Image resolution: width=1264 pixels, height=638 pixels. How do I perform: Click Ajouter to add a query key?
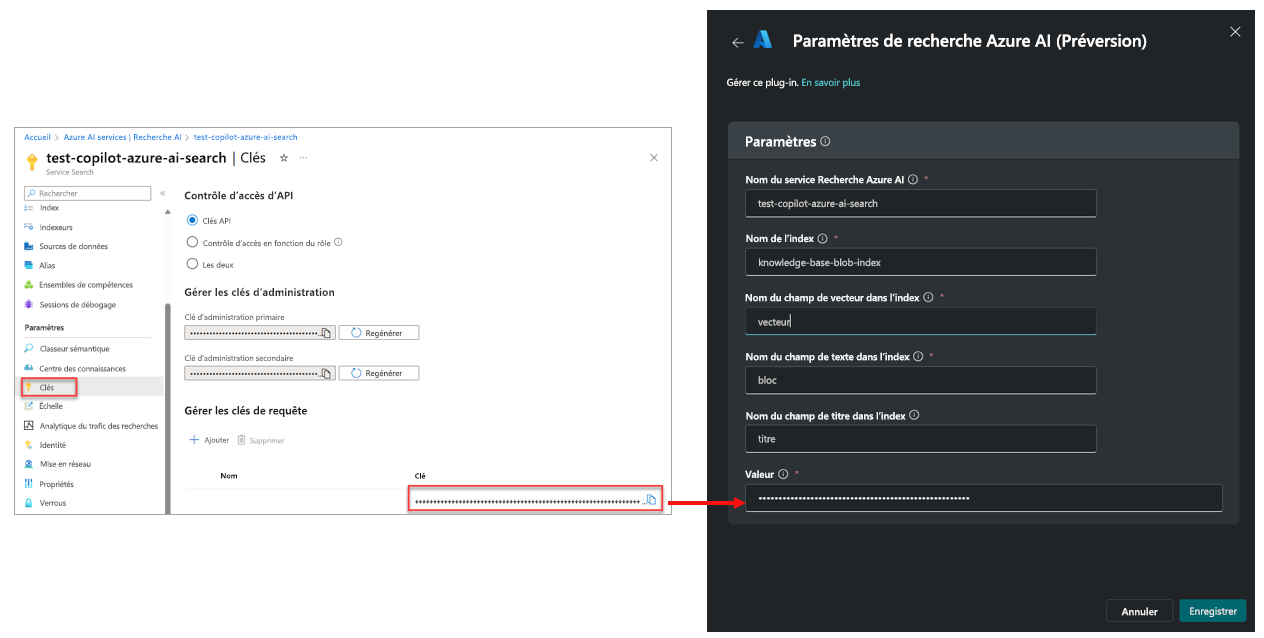209,440
